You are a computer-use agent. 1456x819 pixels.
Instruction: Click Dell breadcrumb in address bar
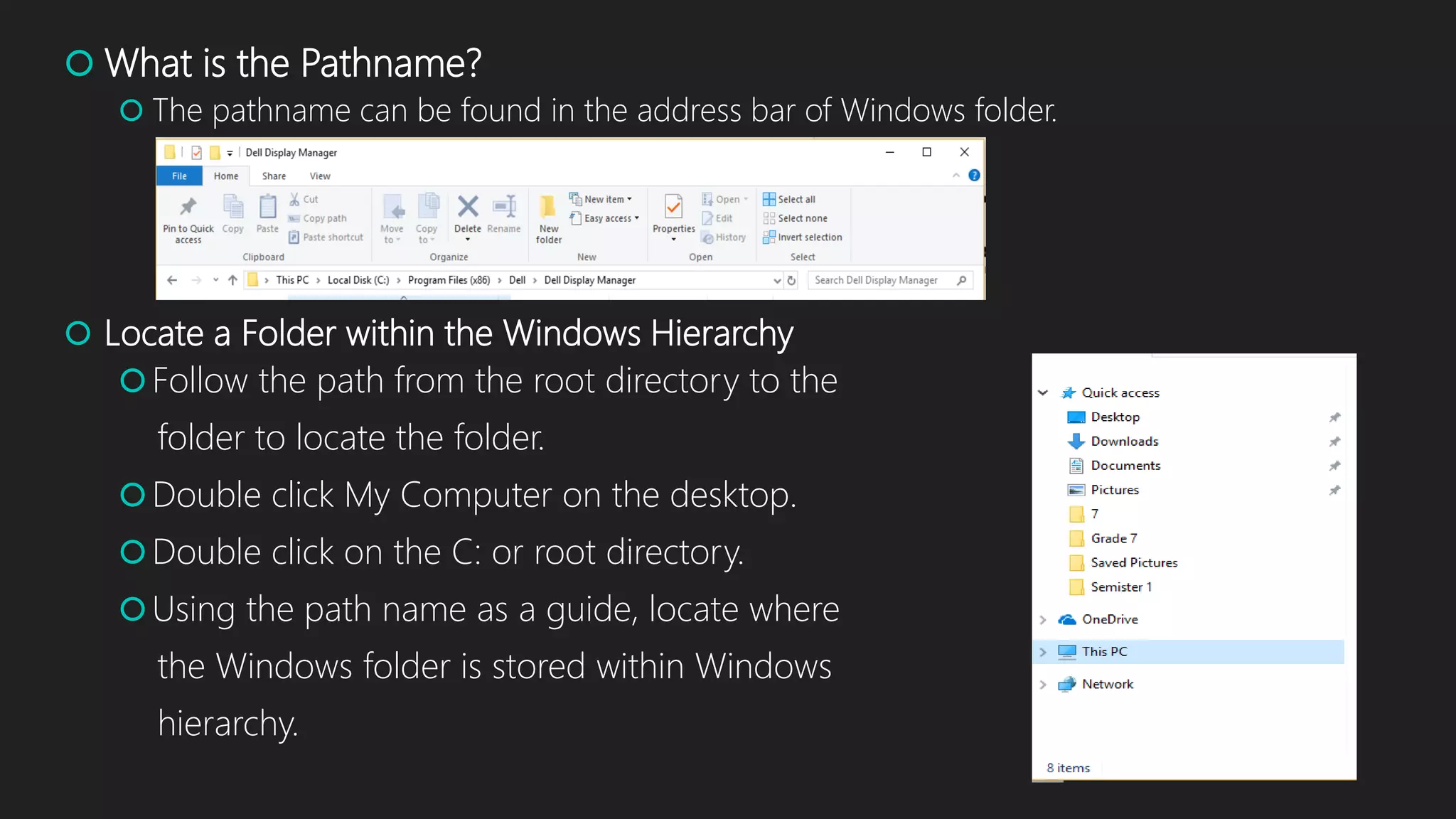coord(517,280)
